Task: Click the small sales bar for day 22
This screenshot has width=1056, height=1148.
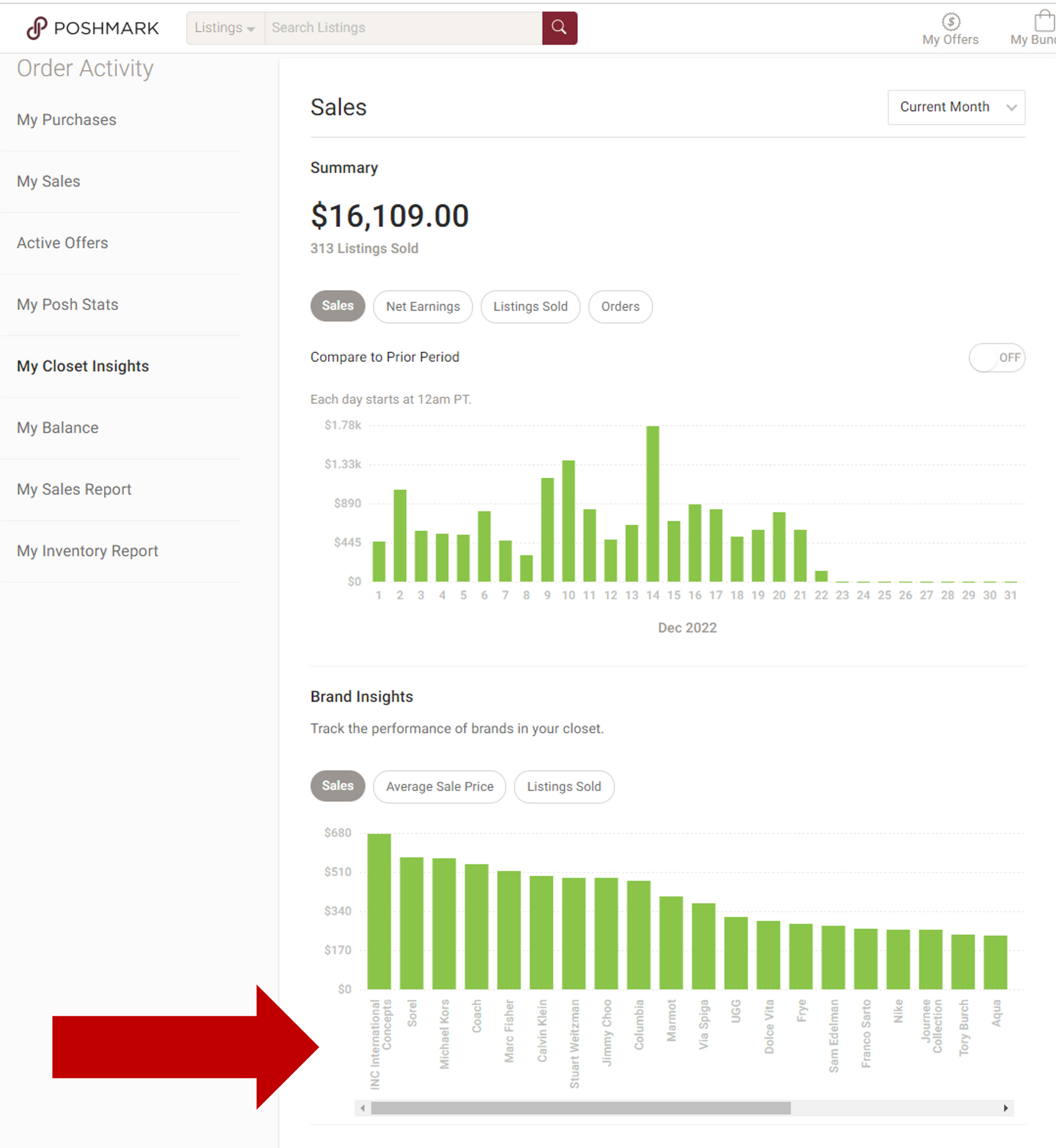Action: point(821,576)
